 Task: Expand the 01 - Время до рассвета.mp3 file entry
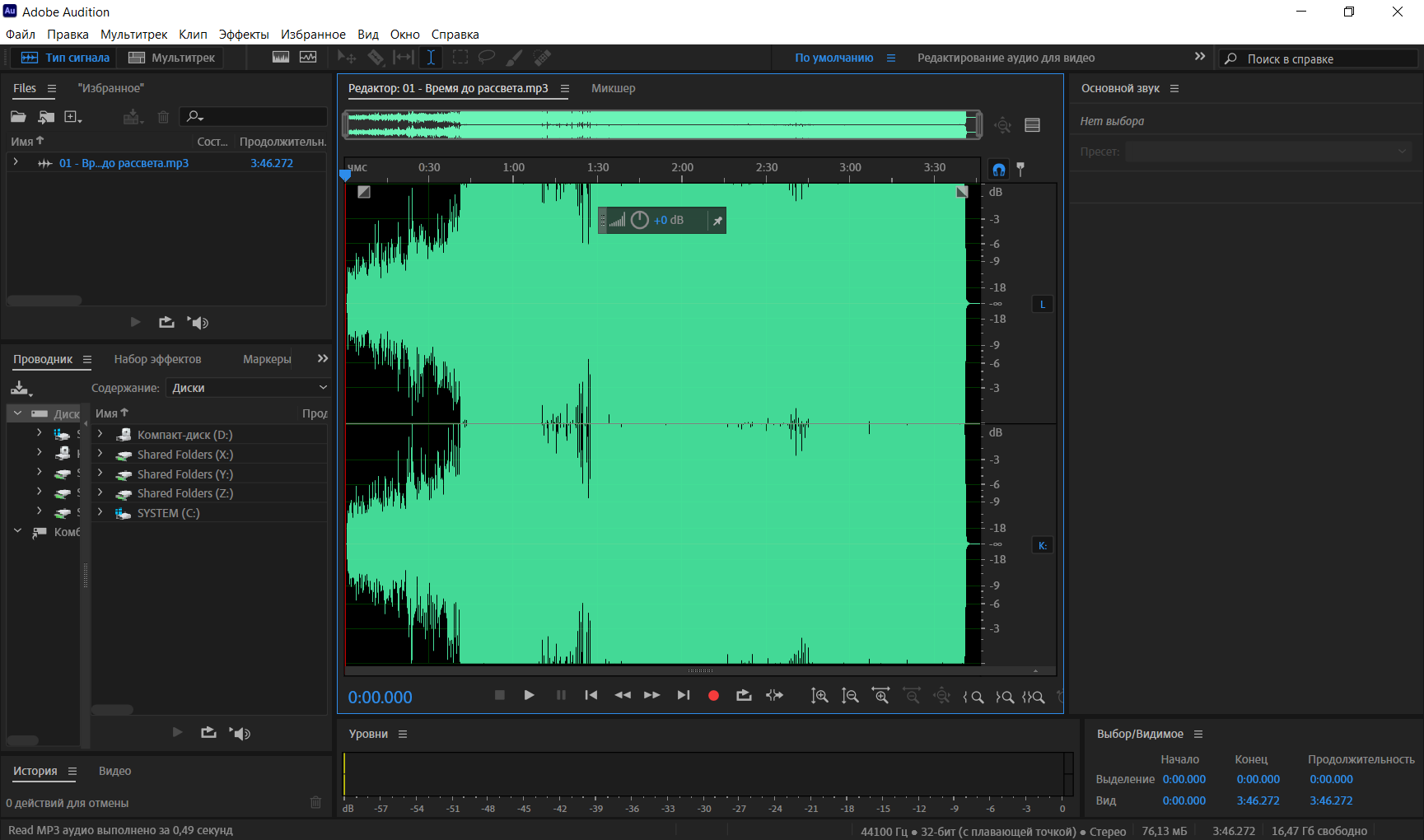(x=16, y=162)
